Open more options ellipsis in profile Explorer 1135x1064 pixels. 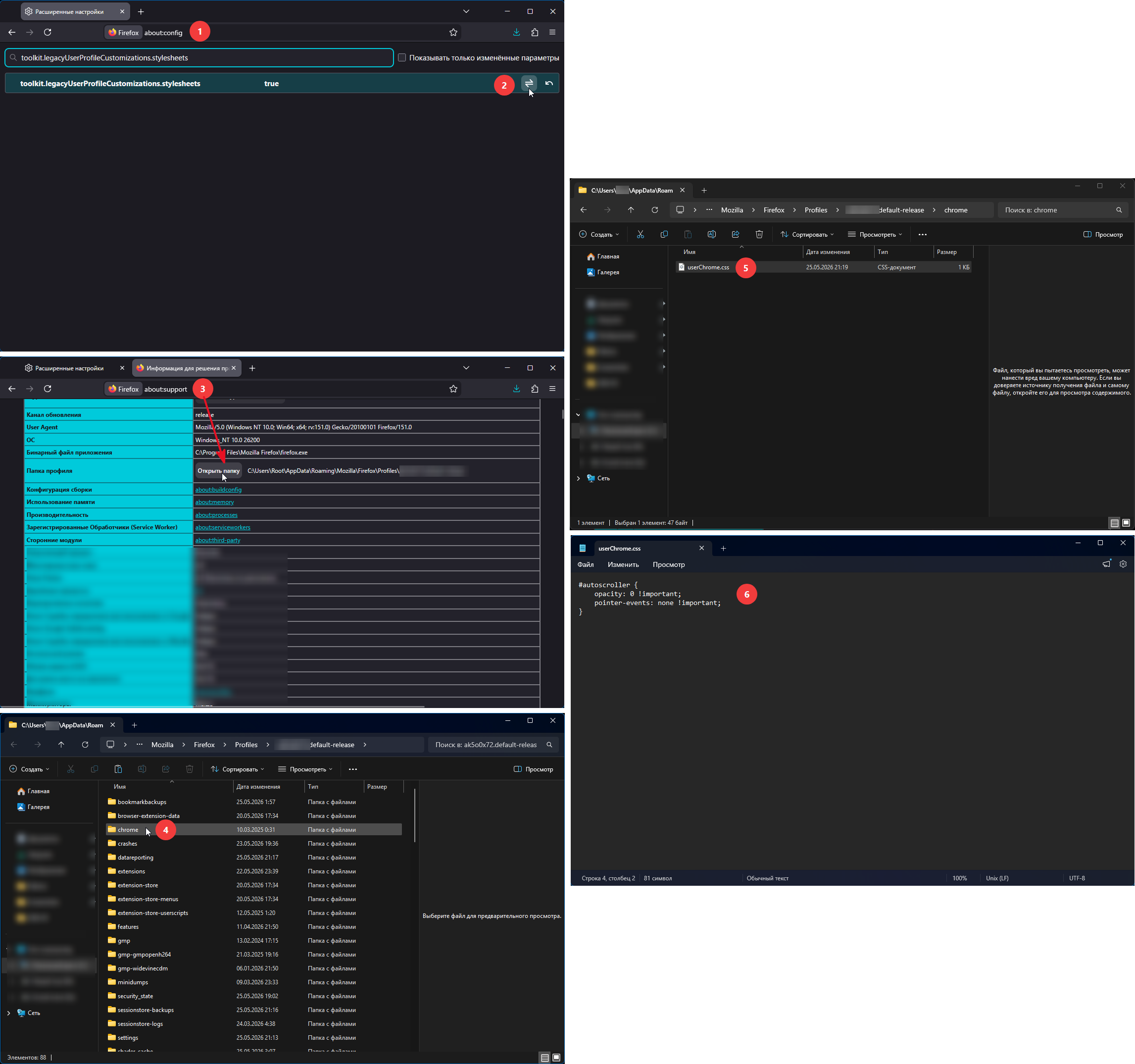353,769
